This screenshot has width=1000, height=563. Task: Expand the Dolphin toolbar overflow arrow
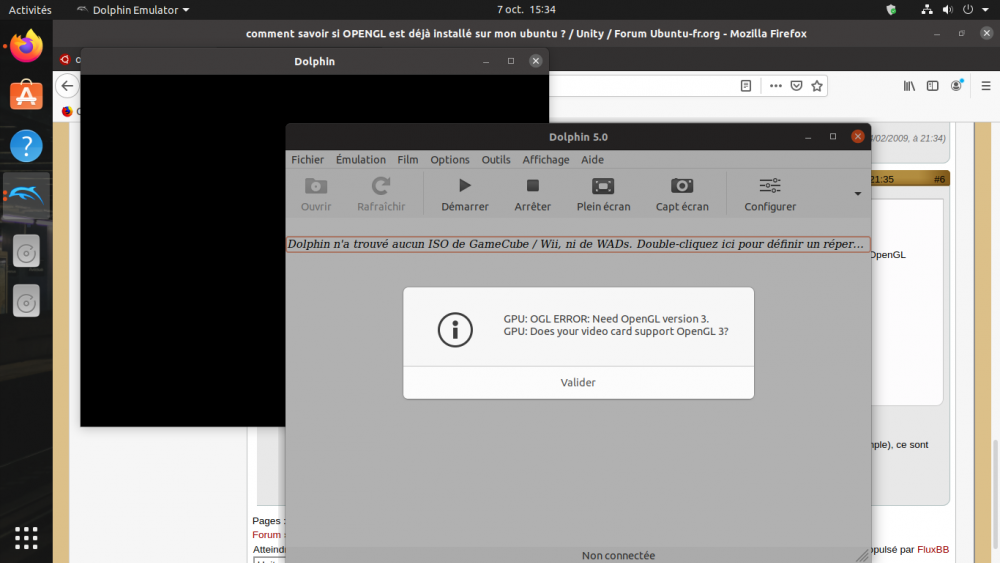tap(858, 194)
